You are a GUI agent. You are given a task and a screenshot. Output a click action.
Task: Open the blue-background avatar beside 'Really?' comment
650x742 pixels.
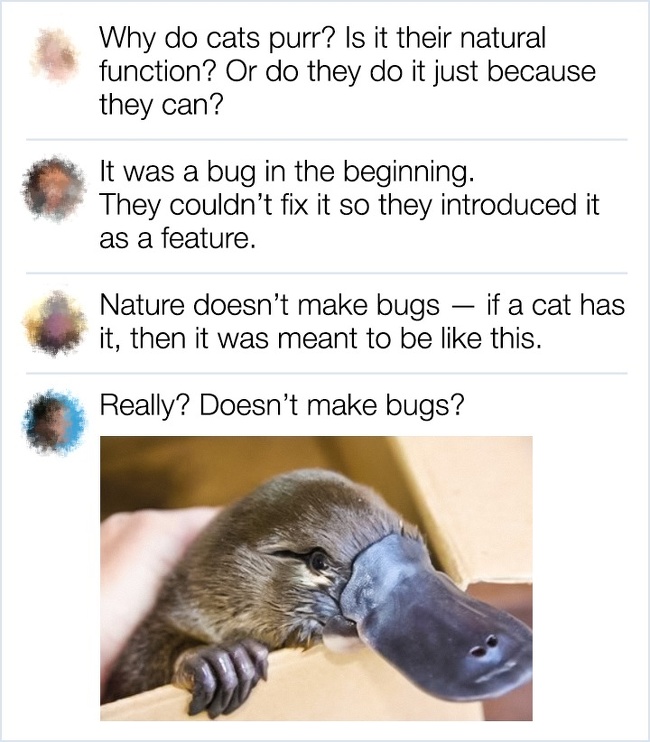coord(55,422)
